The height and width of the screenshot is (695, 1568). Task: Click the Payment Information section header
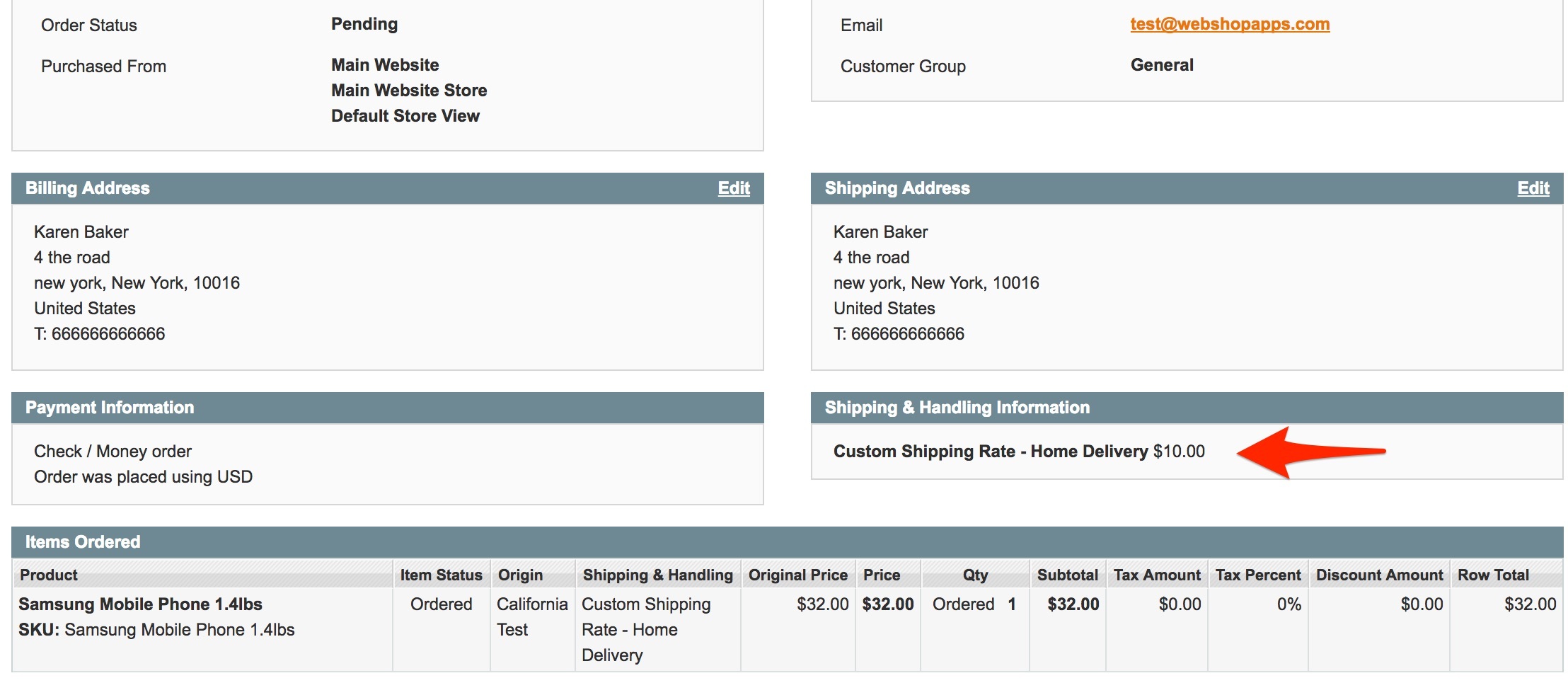[x=110, y=408]
